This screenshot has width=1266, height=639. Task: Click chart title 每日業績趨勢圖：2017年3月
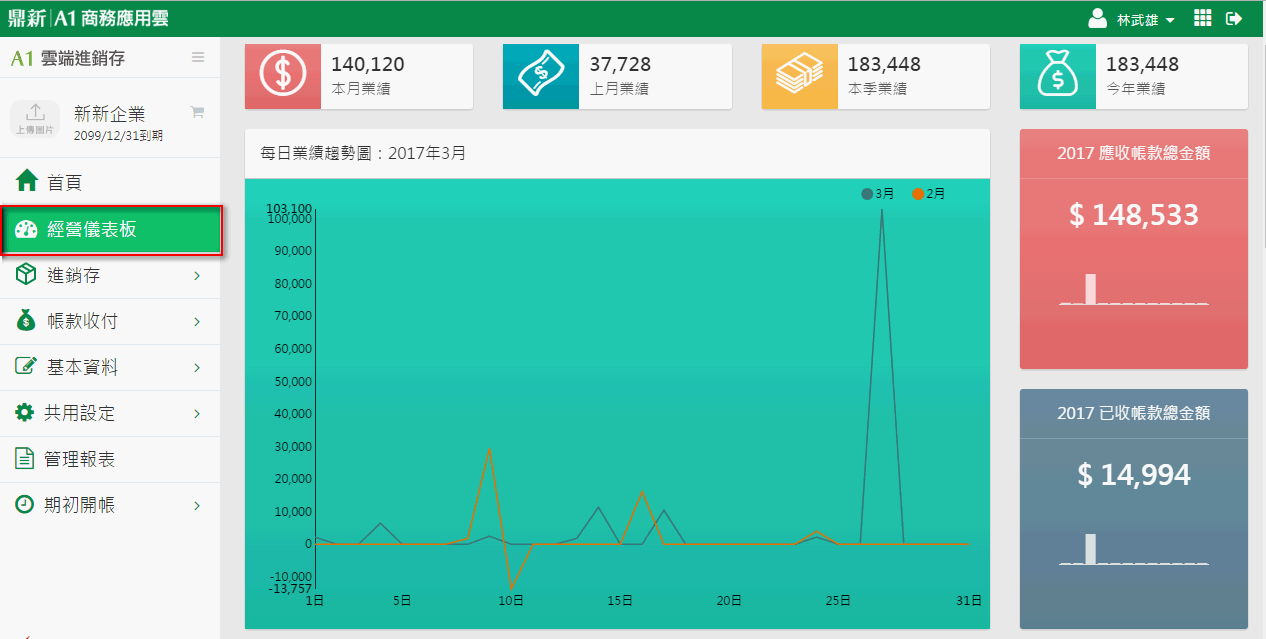click(363, 154)
